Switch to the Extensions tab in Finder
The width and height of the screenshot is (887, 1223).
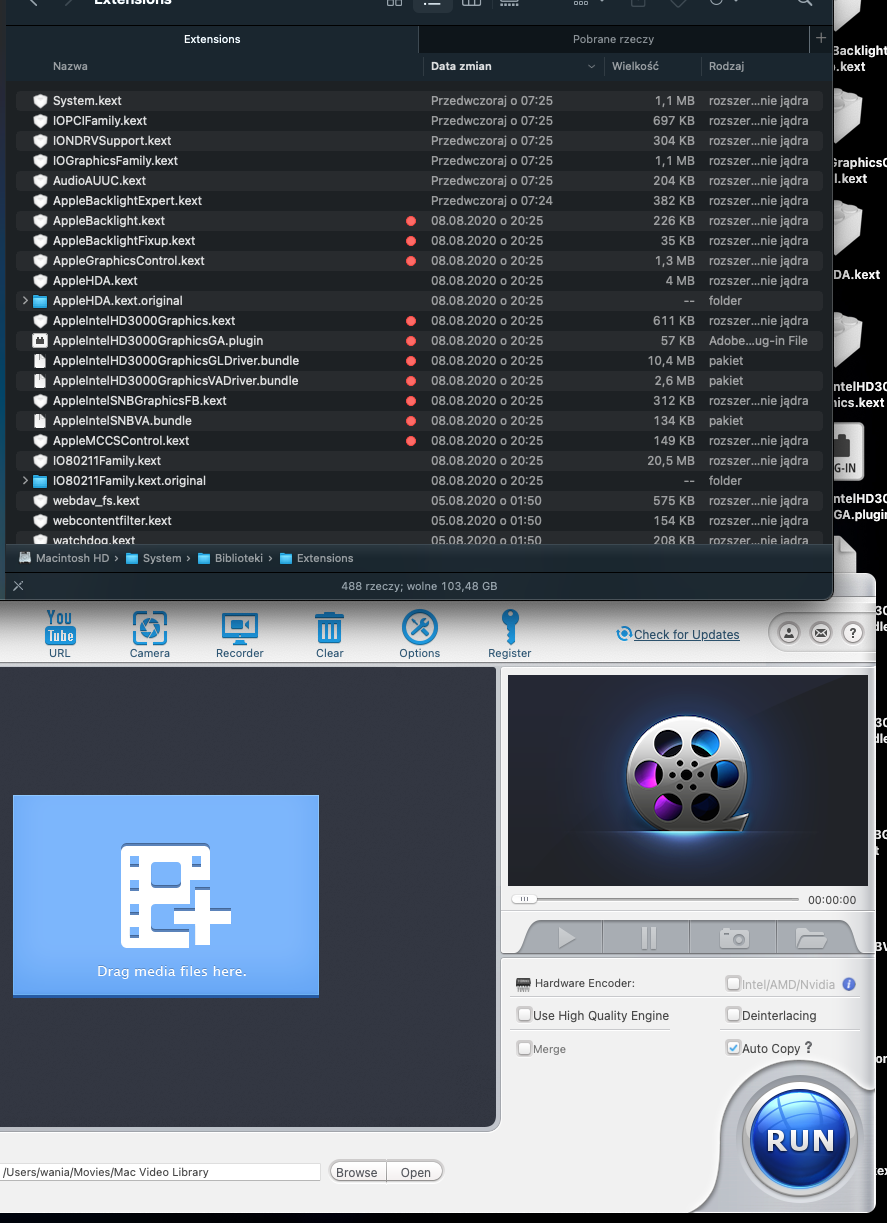pos(212,39)
